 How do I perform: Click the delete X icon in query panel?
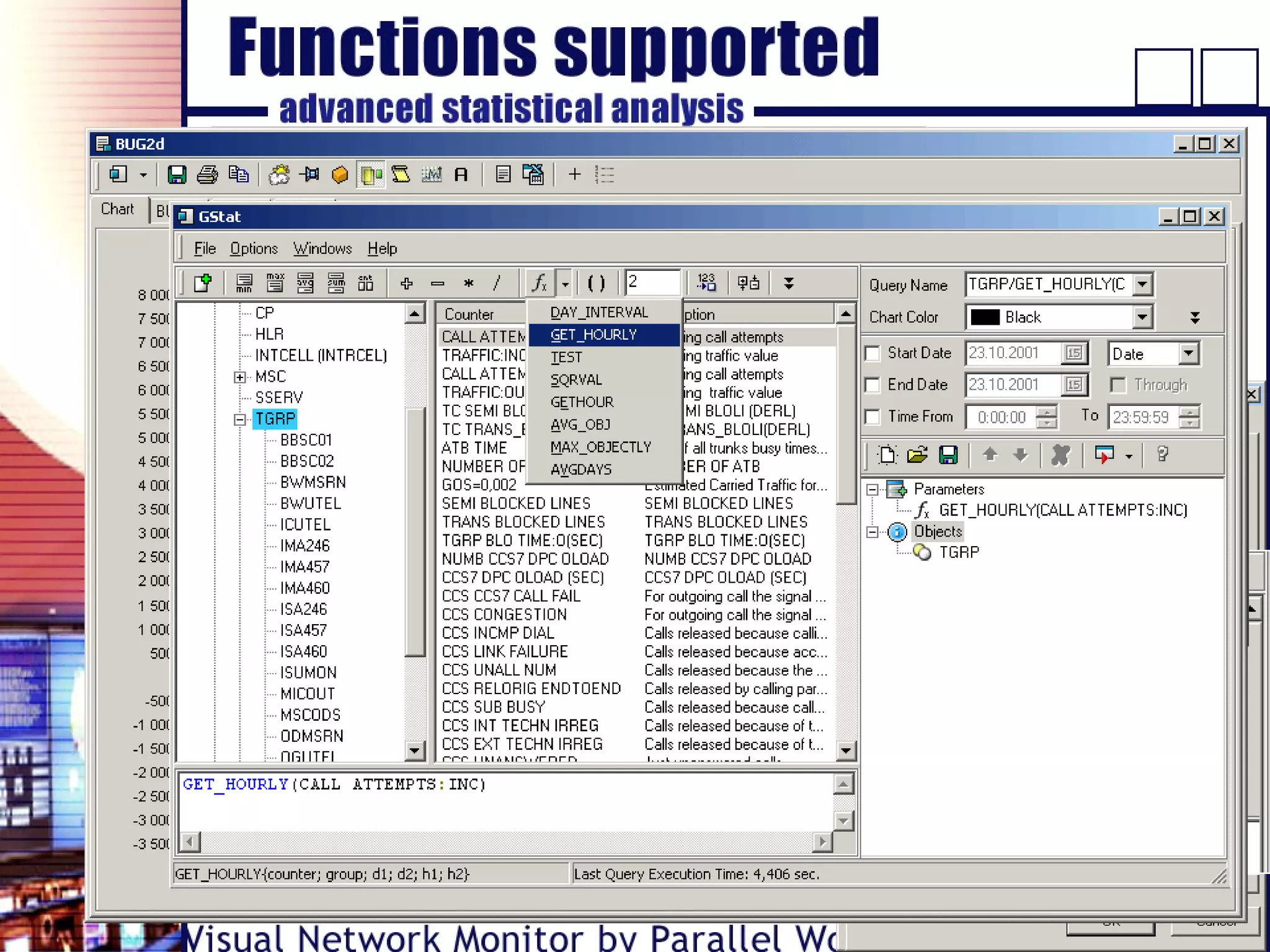click(1061, 456)
